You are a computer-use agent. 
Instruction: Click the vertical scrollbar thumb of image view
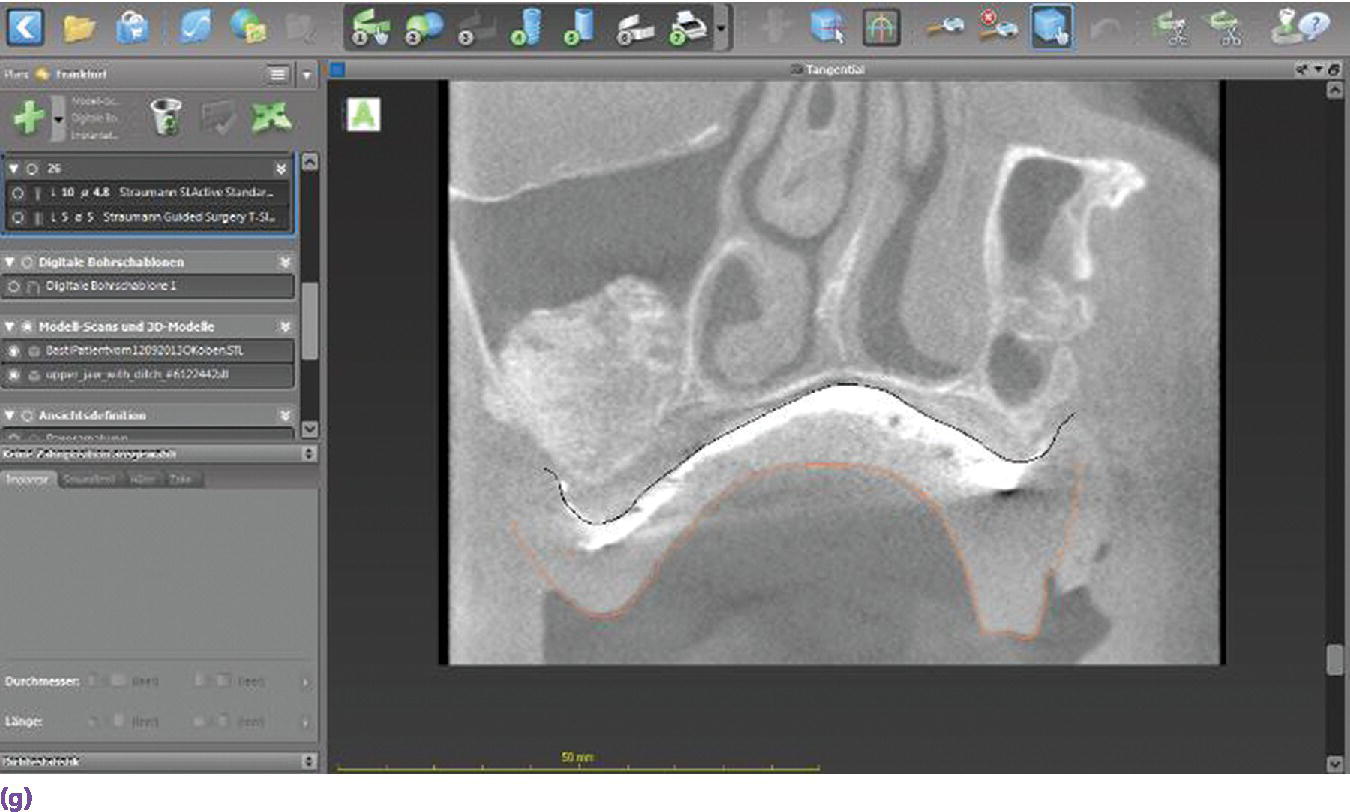coord(1335,660)
